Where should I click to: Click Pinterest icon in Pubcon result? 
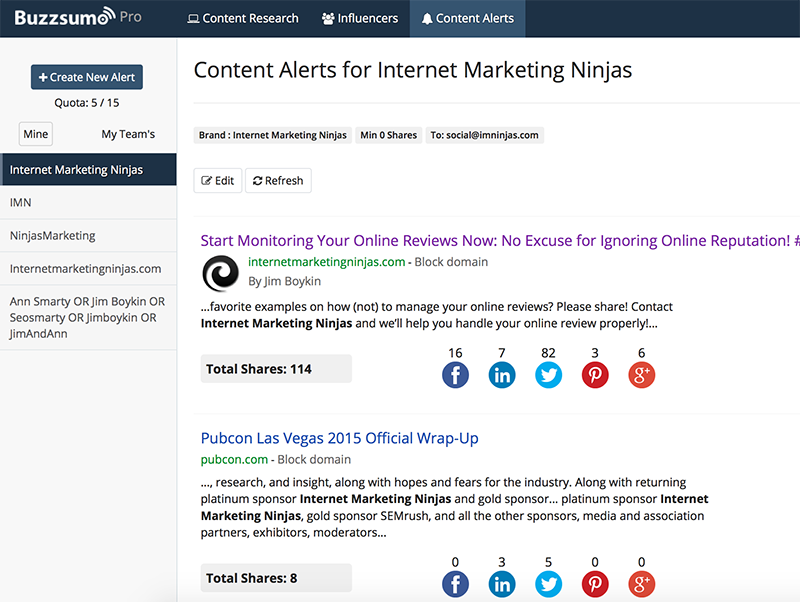(x=595, y=584)
